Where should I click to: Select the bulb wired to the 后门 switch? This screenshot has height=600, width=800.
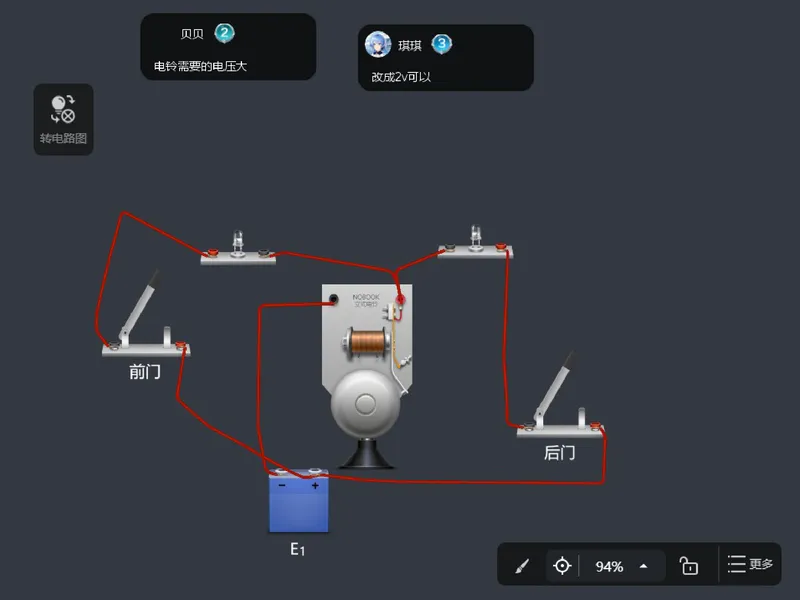click(x=476, y=236)
